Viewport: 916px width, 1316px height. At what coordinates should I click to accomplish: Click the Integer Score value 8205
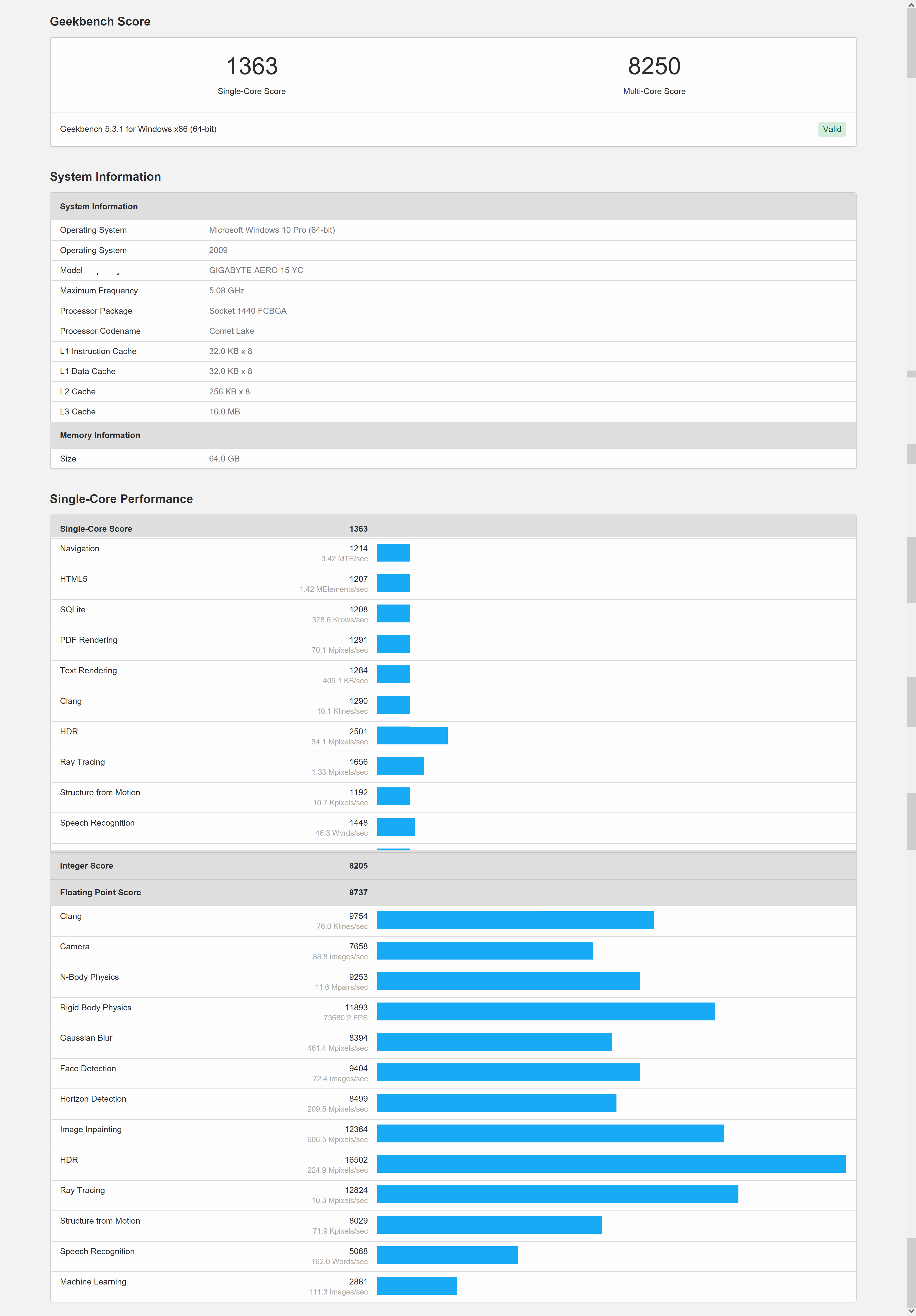click(x=359, y=865)
